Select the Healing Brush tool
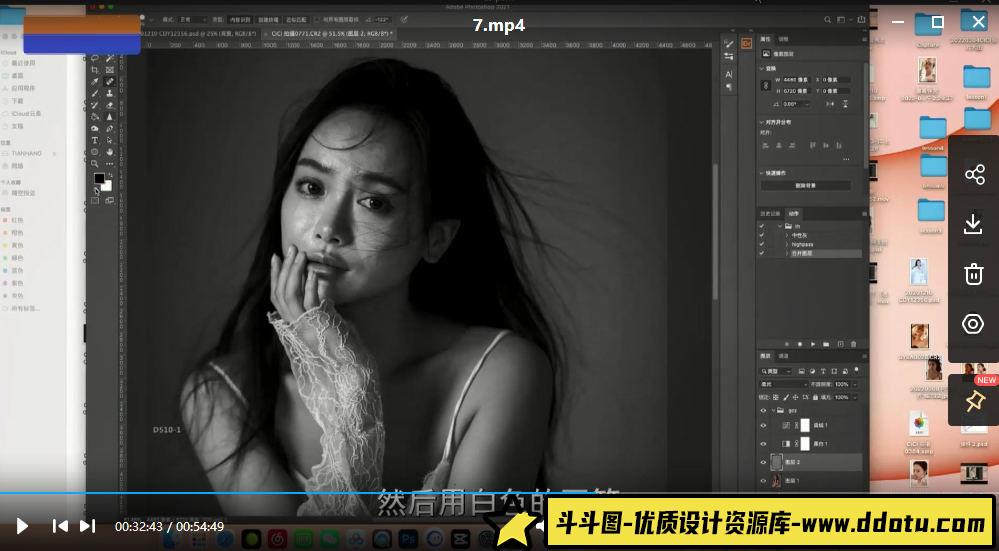 [x=110, y=82]
